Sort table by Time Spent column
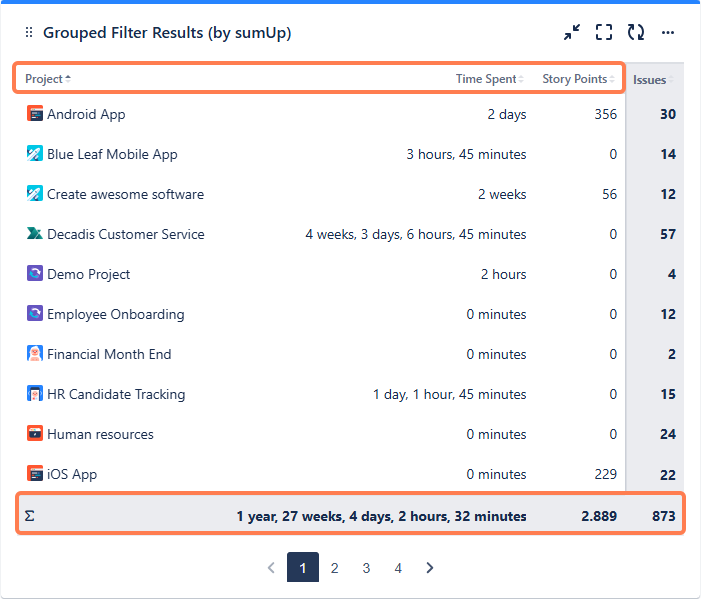This screenshot has height=599, width=701. point(486,79)
